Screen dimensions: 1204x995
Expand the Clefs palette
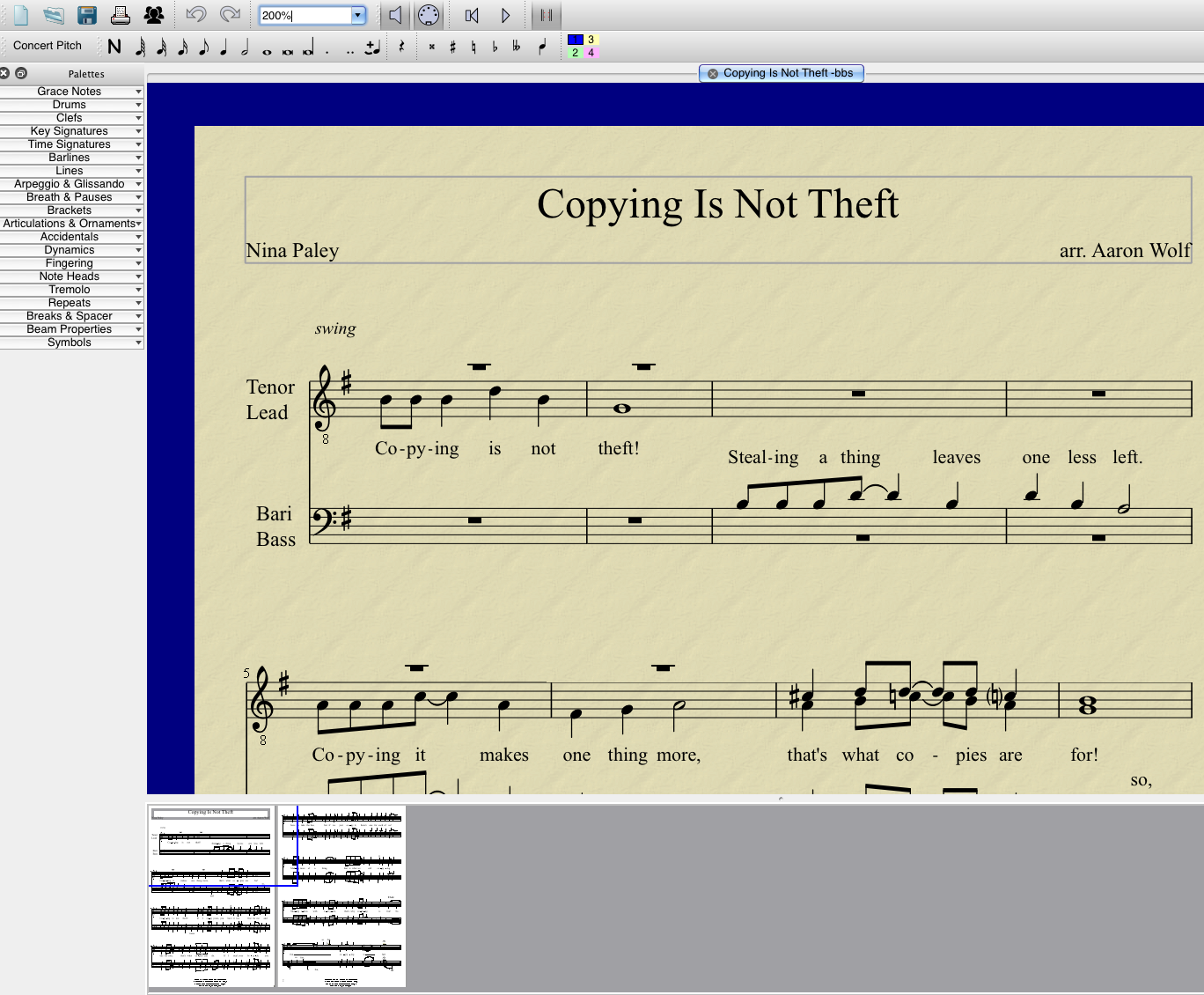click(71, 118)
